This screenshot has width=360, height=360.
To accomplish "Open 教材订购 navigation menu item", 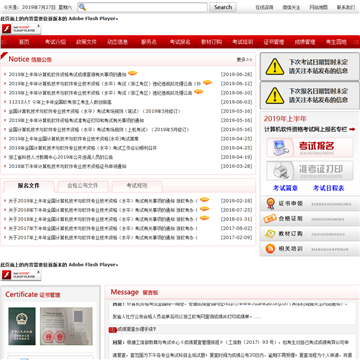I will 211,42.
